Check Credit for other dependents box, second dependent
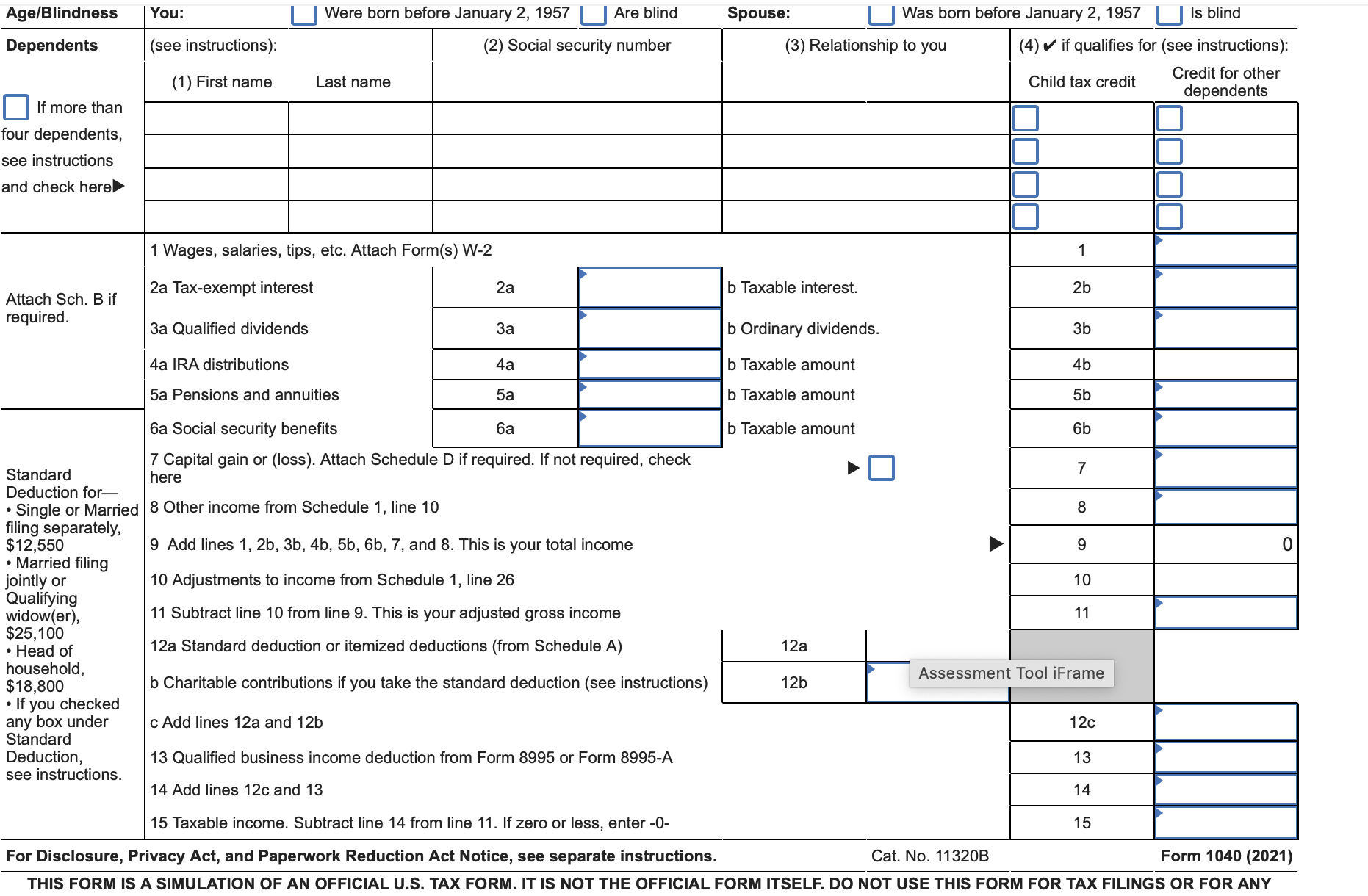Viewport: 1368px width, 896px height. click(1169, 151)
